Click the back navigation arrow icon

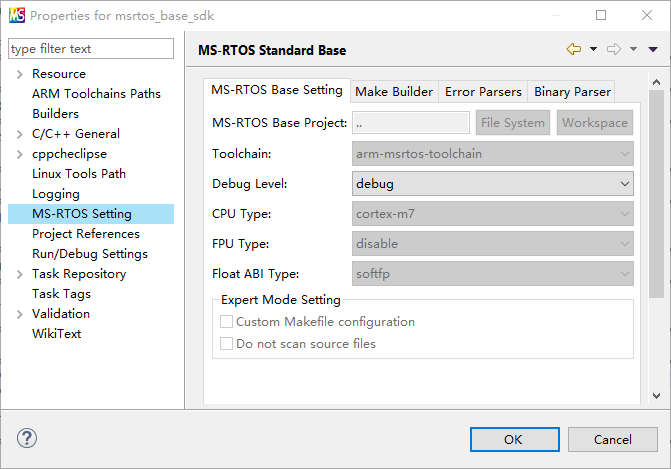574,49
